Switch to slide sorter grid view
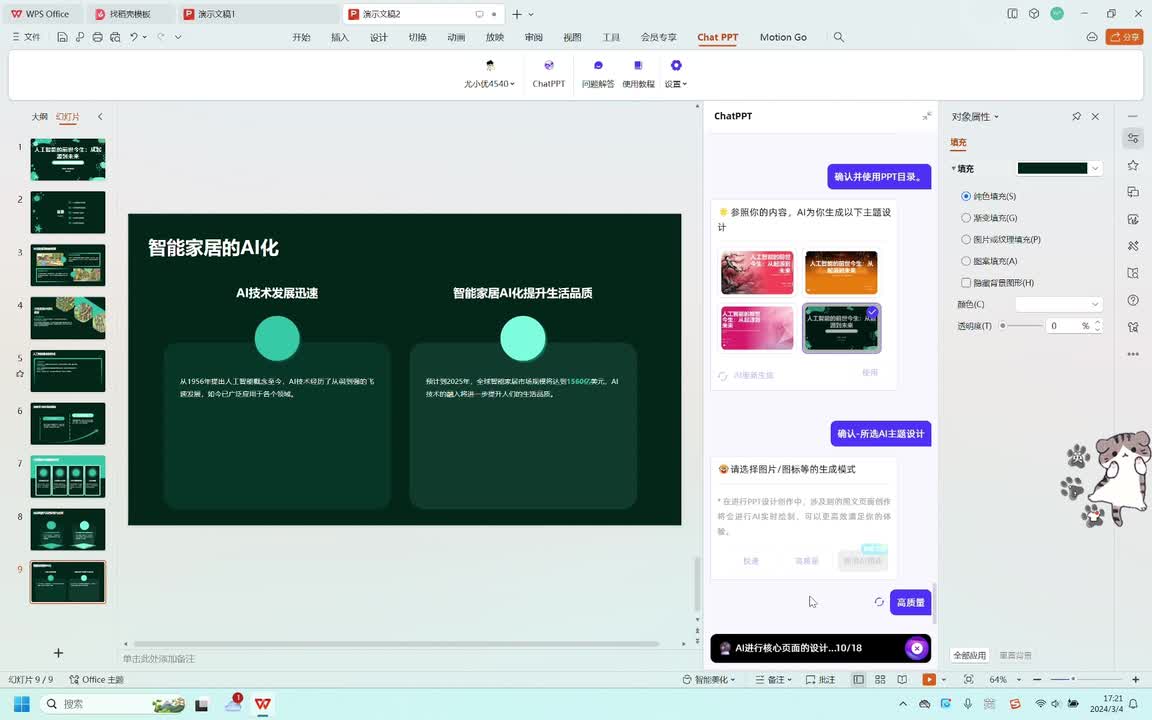 point(880,680)
